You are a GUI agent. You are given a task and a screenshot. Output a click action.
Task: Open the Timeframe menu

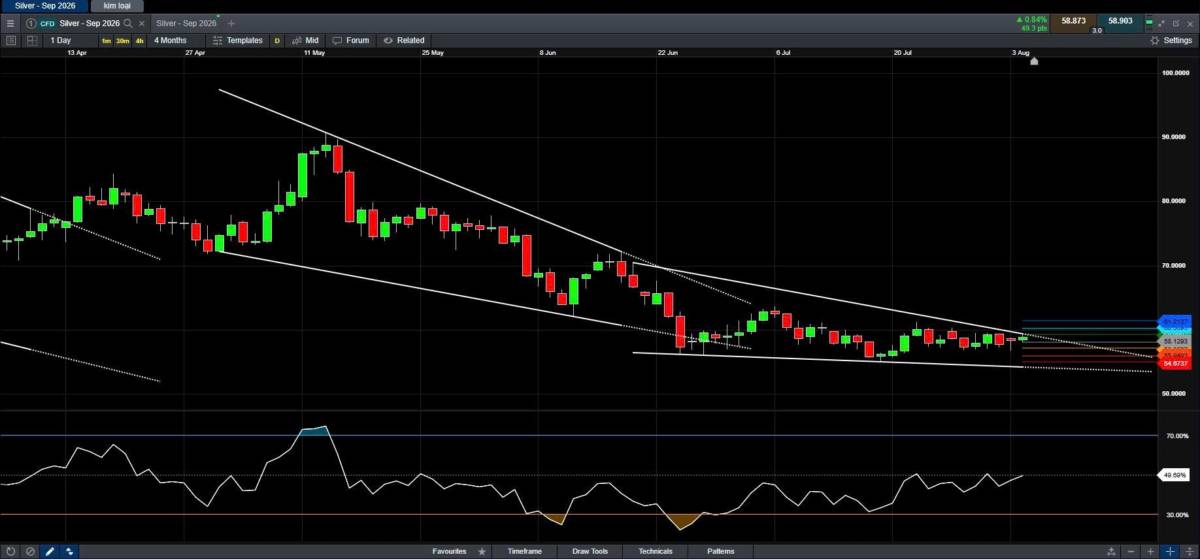[526, 551]
